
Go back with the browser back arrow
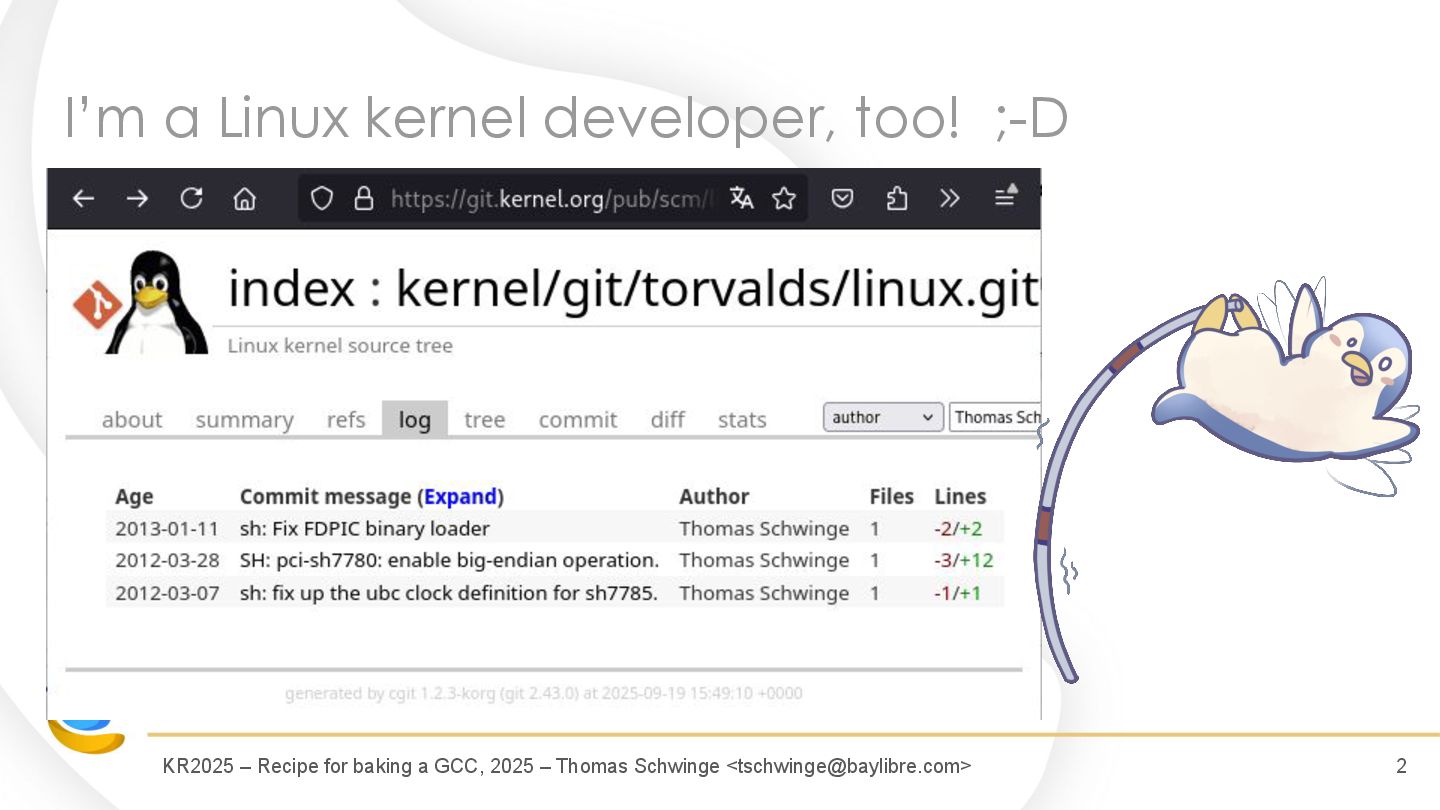[x=83, y=199]
